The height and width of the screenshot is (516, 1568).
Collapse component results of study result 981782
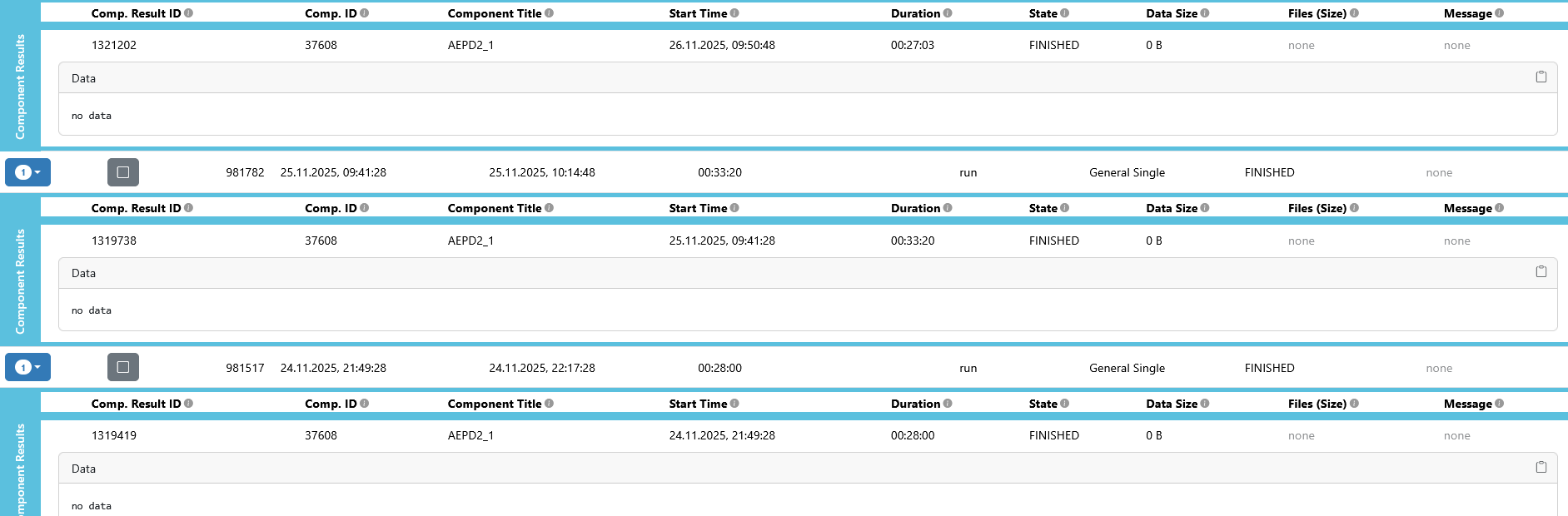click(27, 172)
